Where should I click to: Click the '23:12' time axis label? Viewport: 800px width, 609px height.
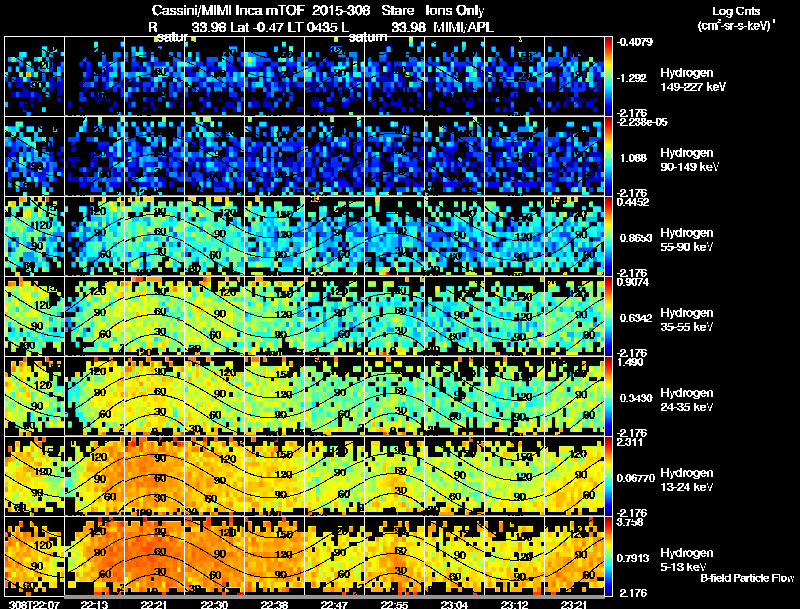514,604
